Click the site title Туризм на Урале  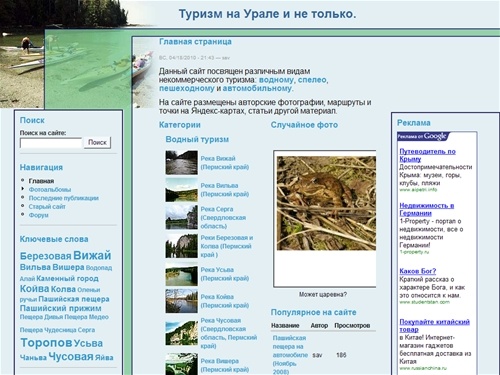[x=267, y=14]
